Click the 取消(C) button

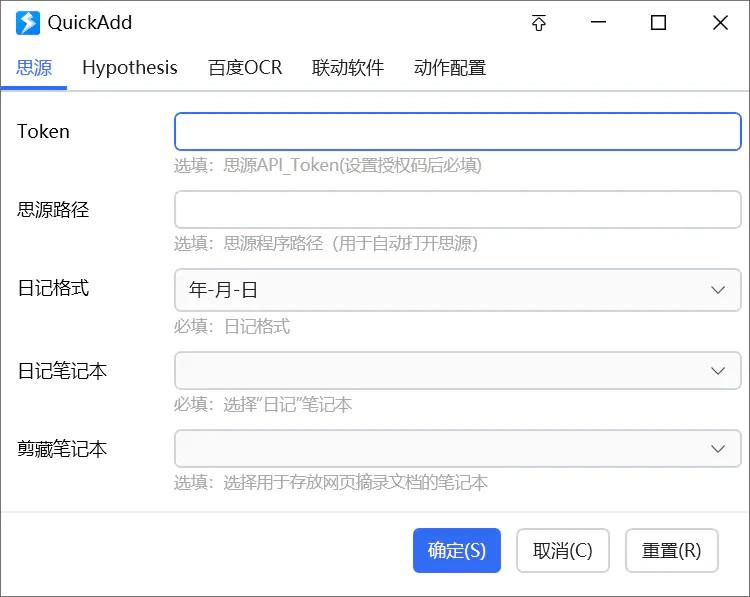pos(562,551)
